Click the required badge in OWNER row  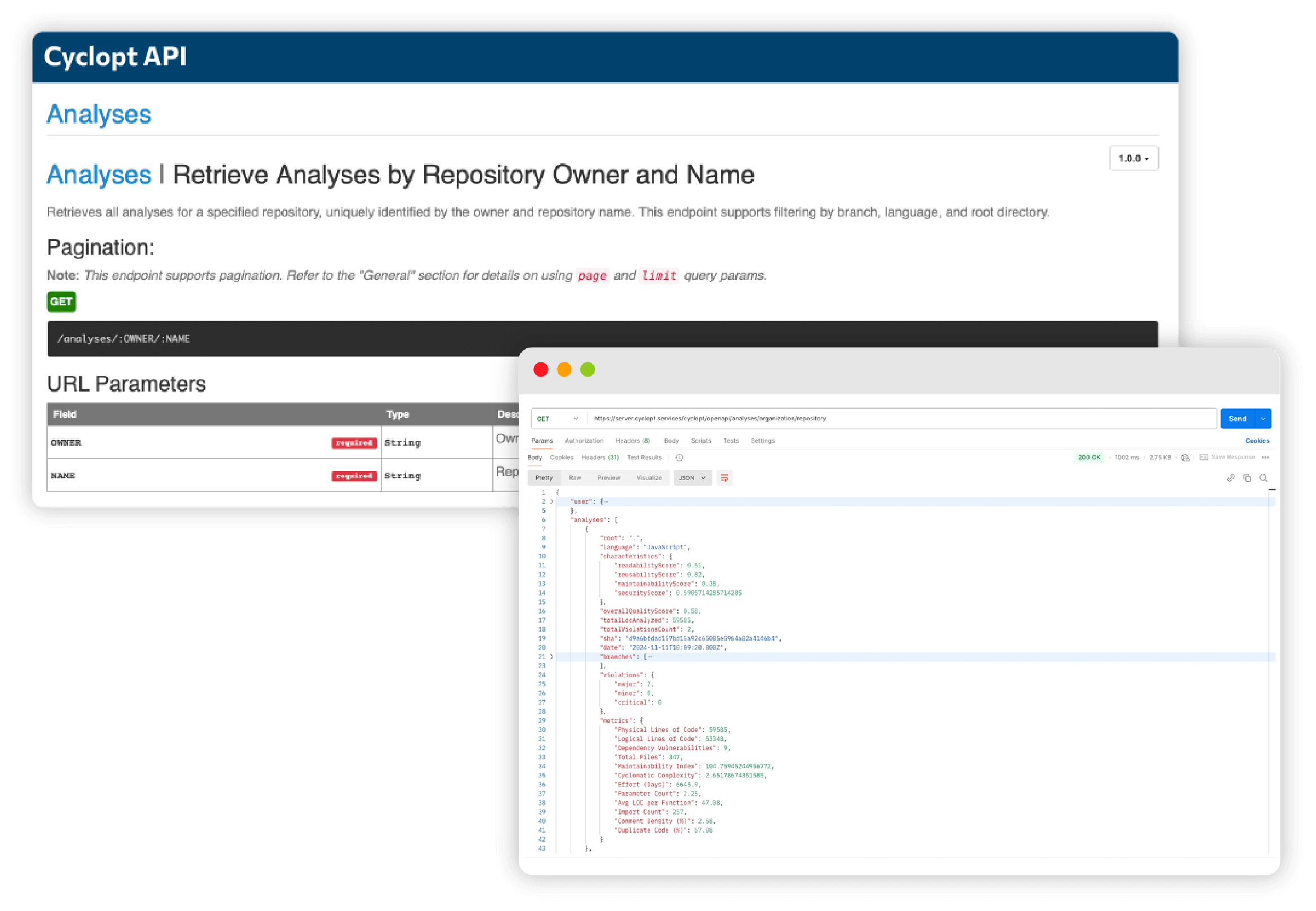[354, 443]
